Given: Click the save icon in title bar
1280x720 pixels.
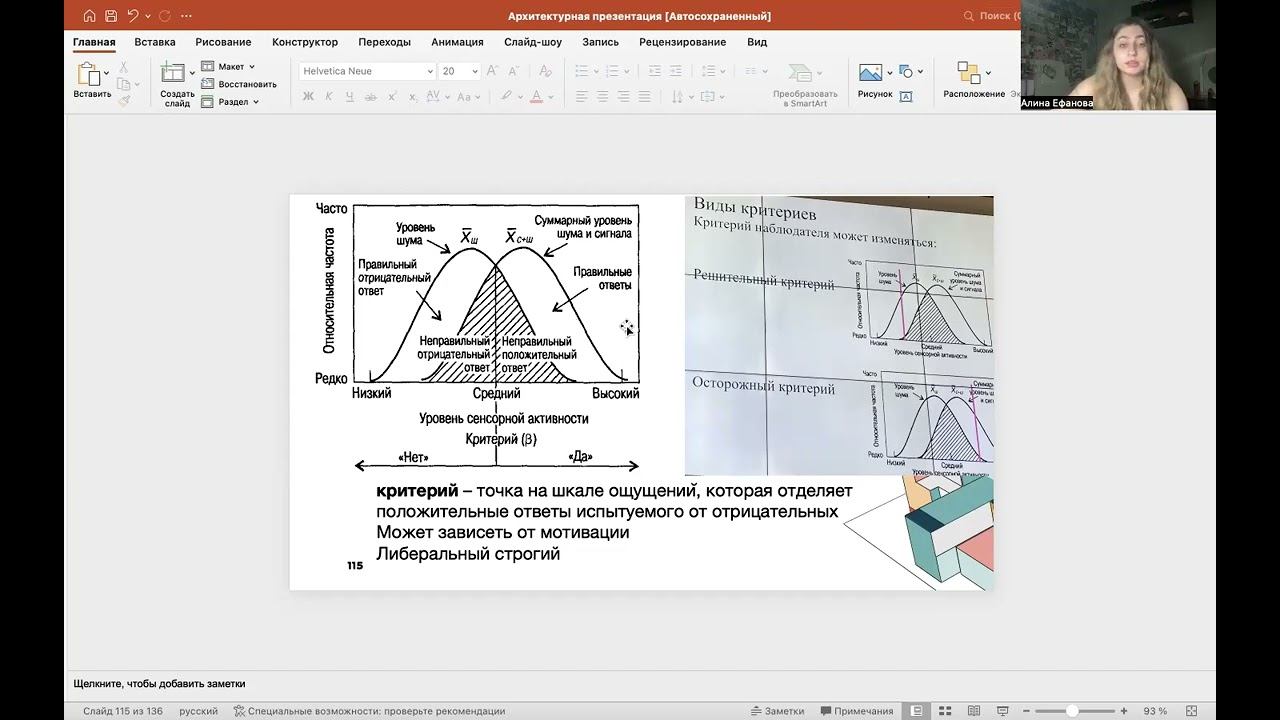Looking at the screenshot, I should [111, 16].
